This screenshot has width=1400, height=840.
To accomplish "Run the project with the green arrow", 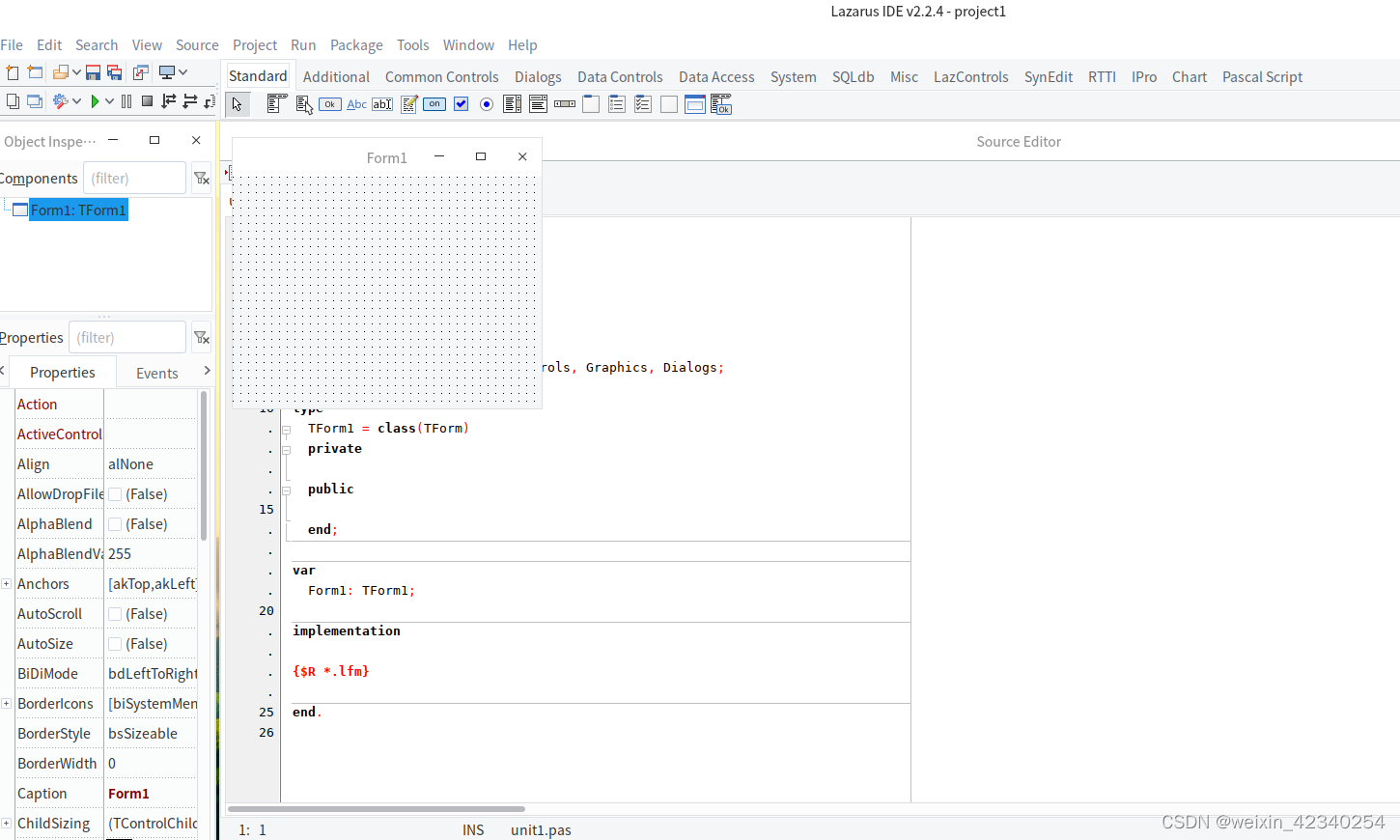I will (x=95, y=101).
